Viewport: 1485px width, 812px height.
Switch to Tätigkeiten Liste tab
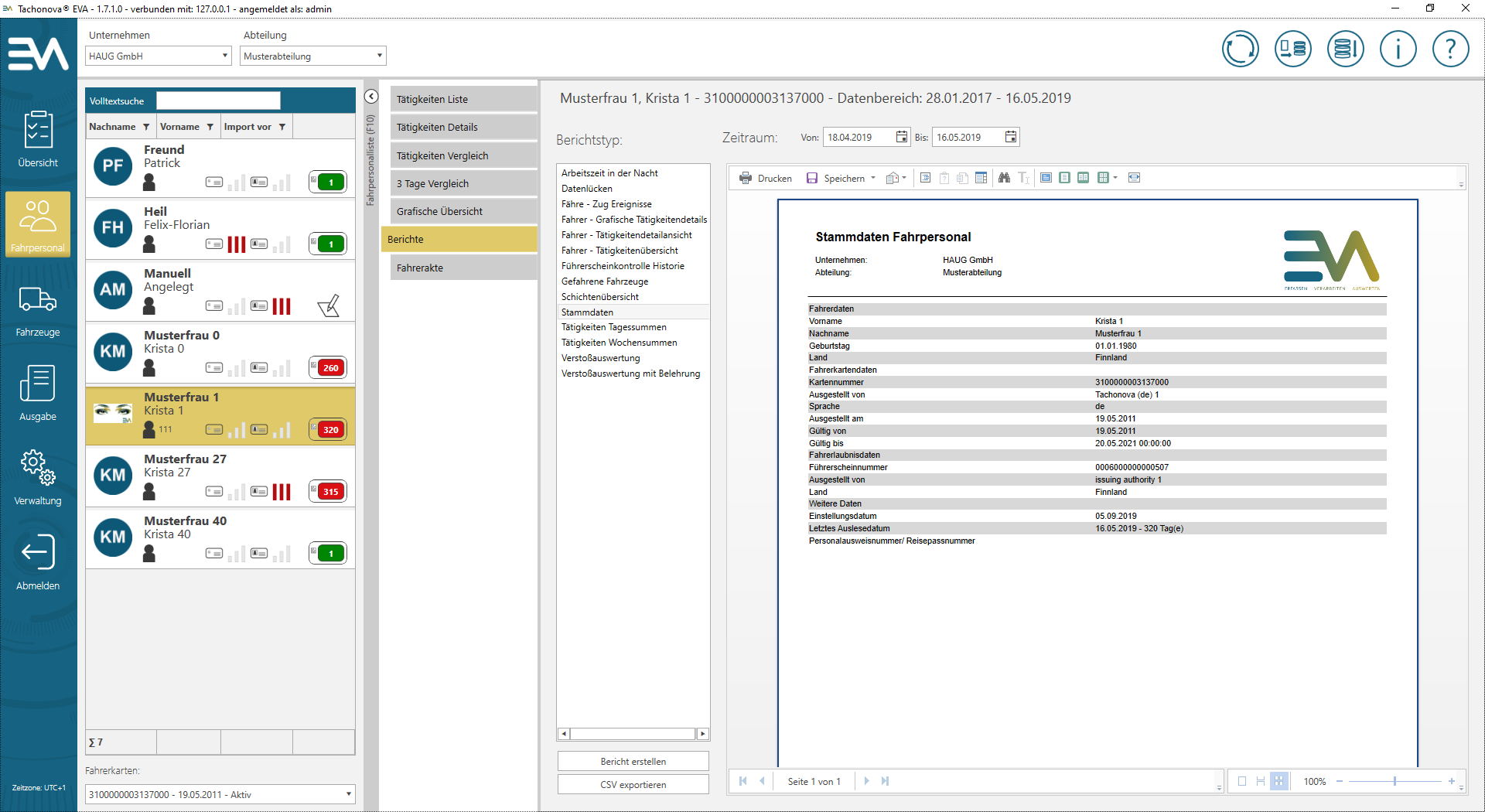[x=463, y=99]
